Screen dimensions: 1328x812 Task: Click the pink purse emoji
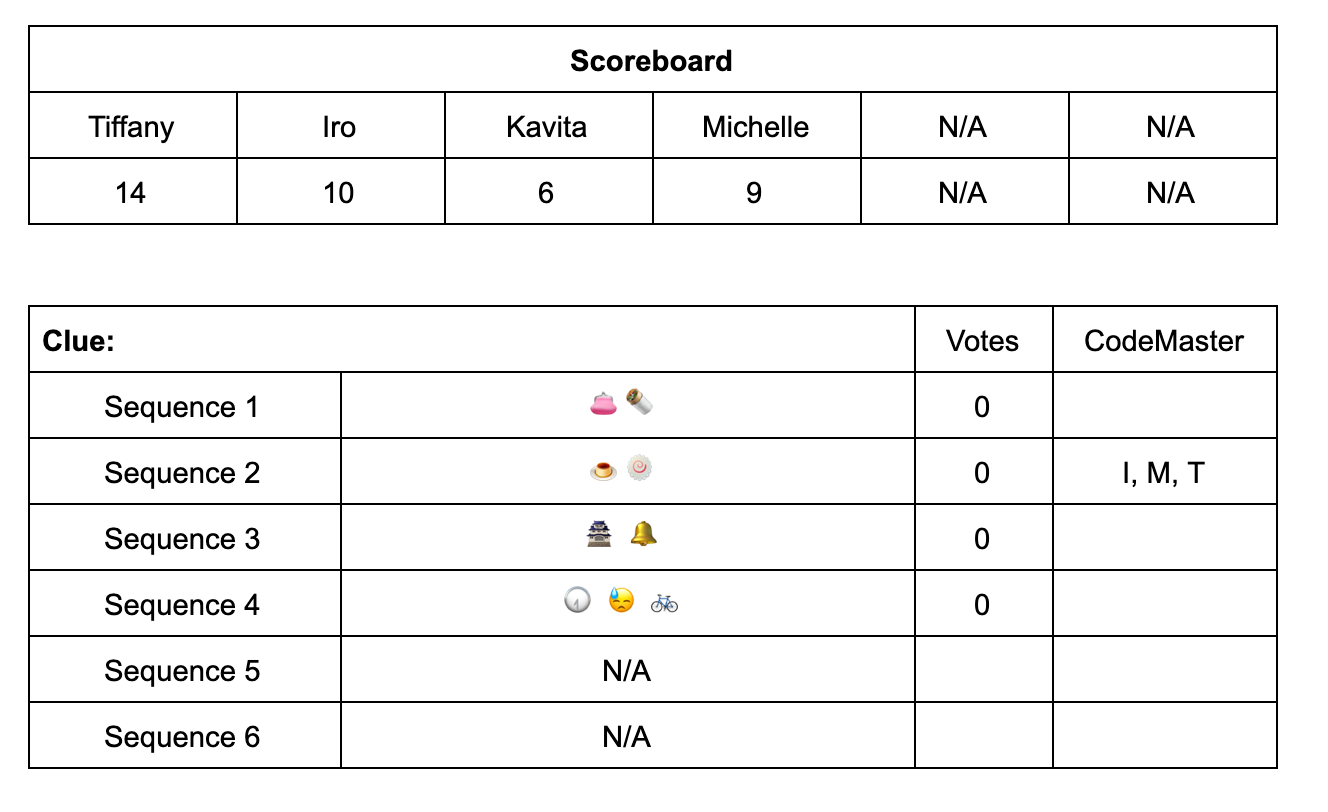(603, 404)
